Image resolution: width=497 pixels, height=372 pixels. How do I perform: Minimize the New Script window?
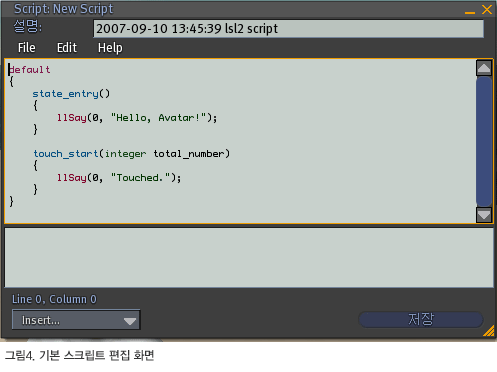point(470,12)
